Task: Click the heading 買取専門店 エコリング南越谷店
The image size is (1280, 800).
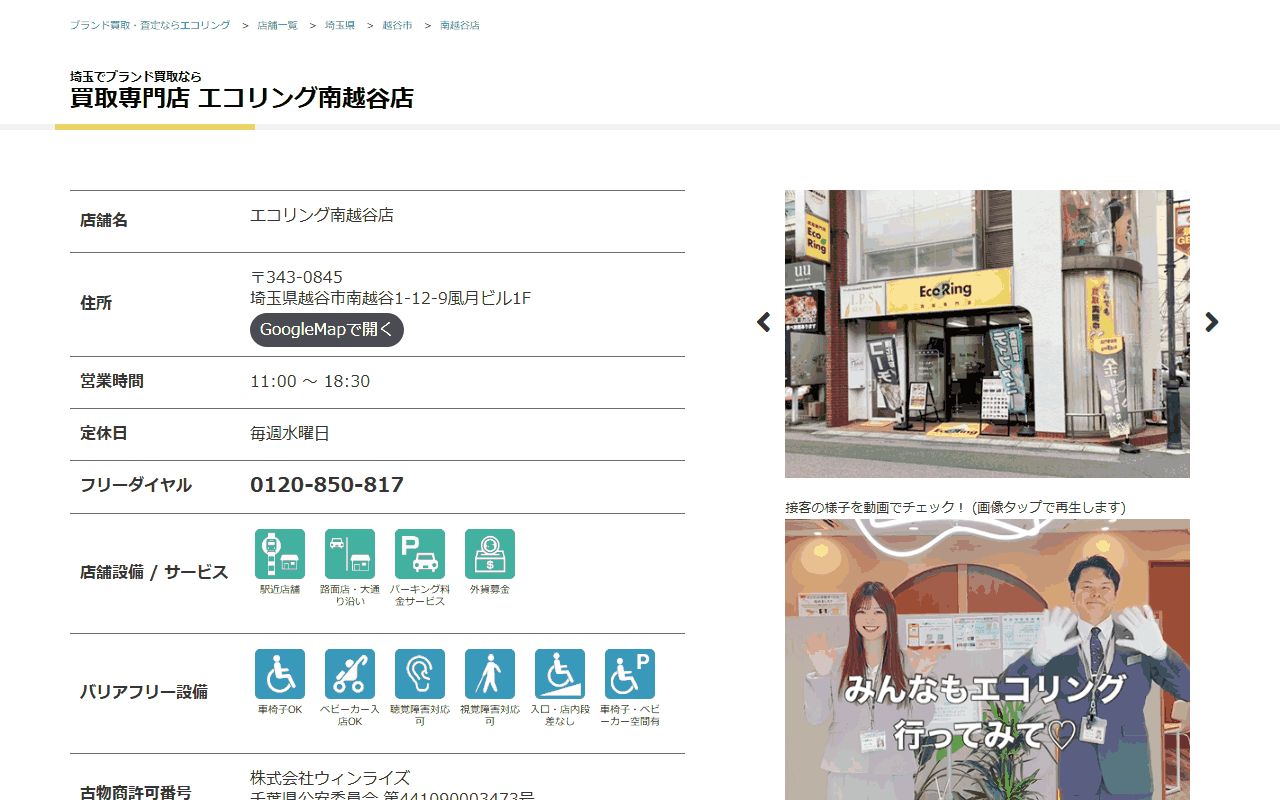Action: tap(242, 98)
